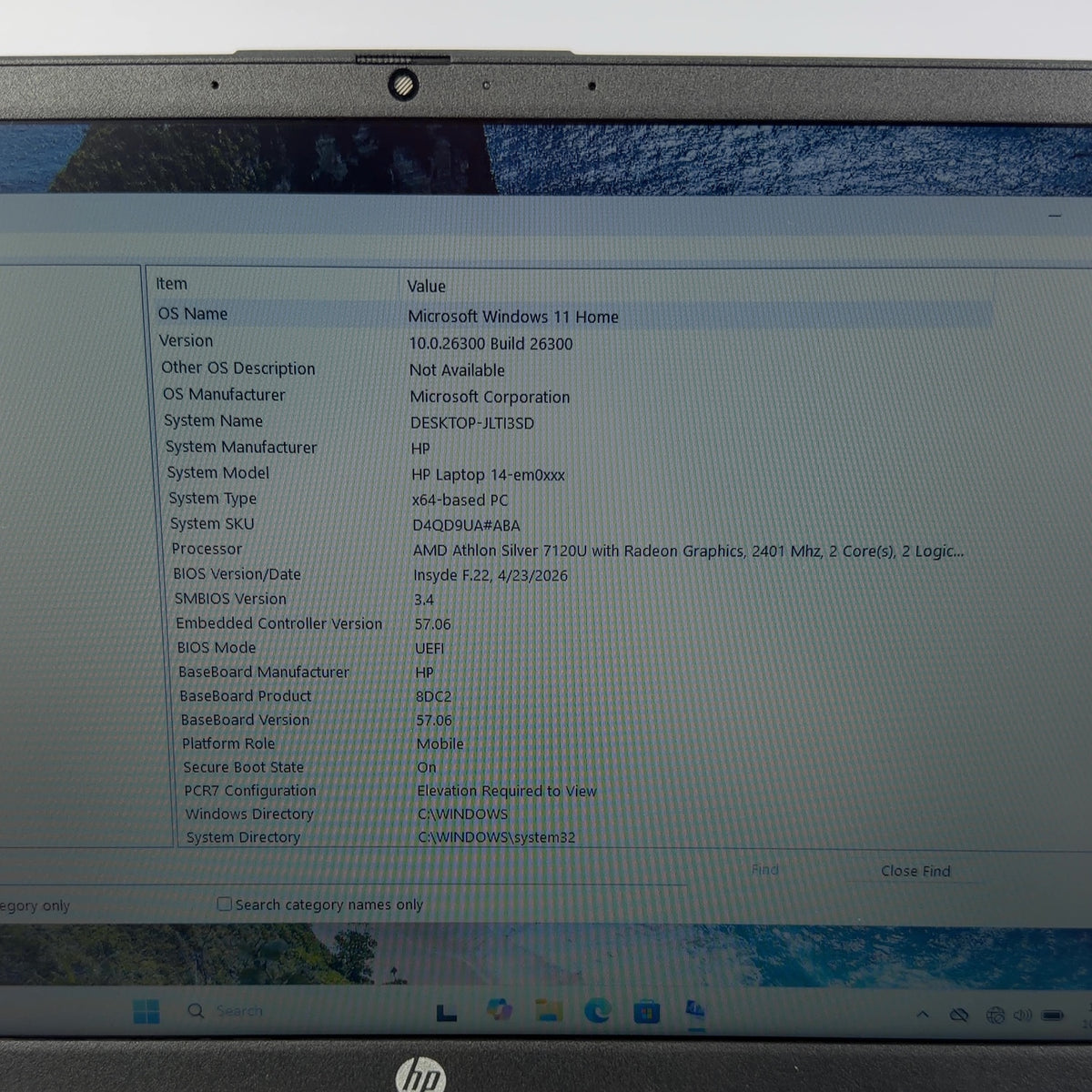Open the network globe tray icon
This screenshot has height=1092, width=1092.
[995, 1015]
